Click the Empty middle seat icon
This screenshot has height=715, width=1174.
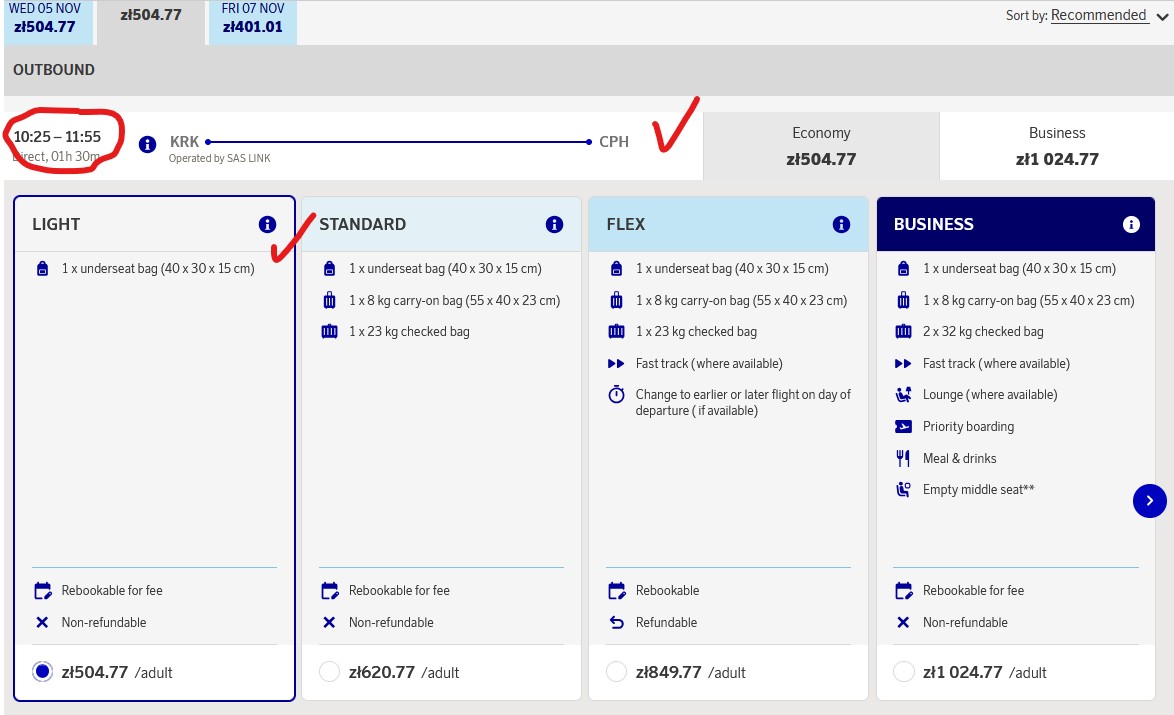coord(904,490)
